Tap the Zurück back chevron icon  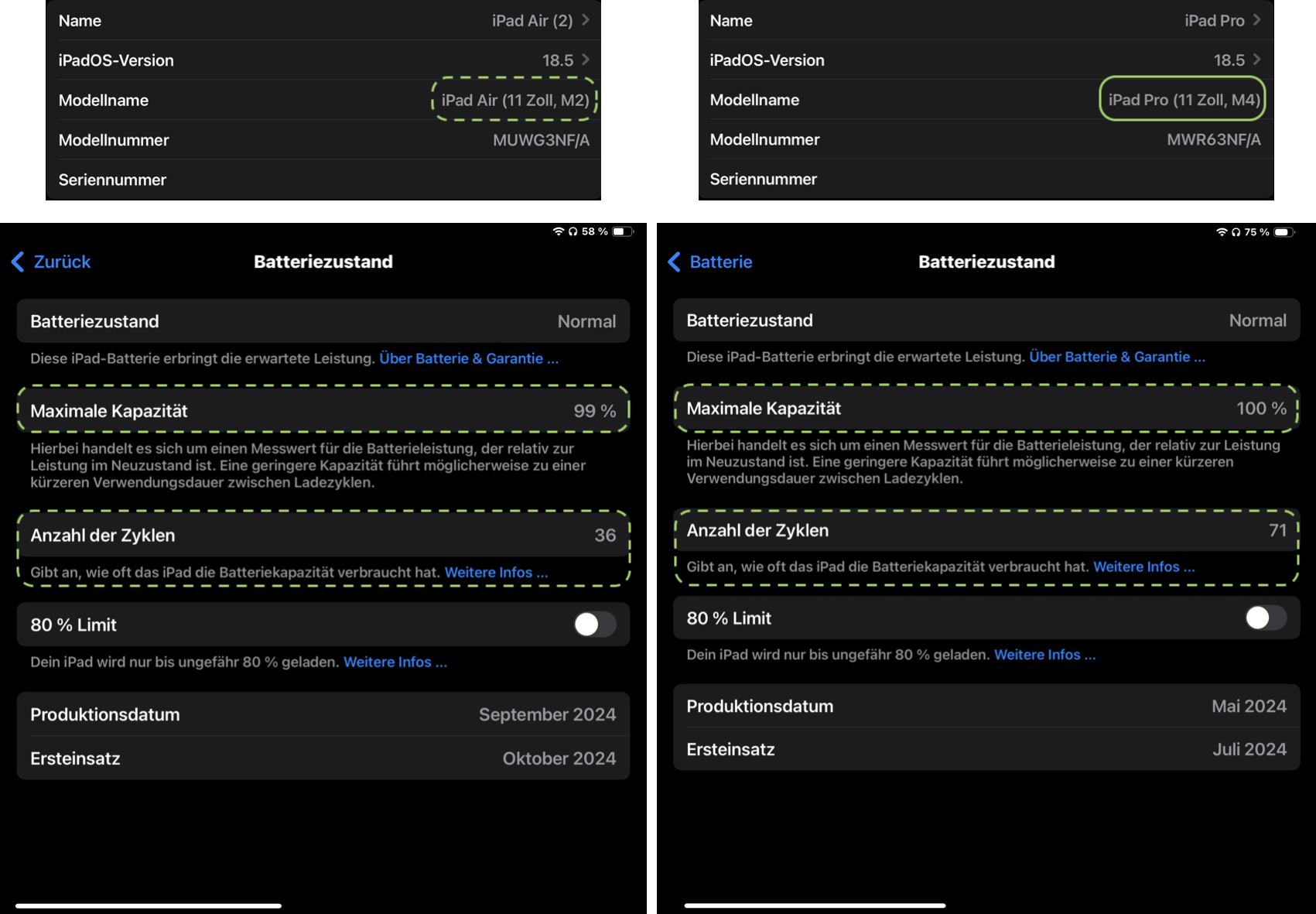(x=18, y=262)
